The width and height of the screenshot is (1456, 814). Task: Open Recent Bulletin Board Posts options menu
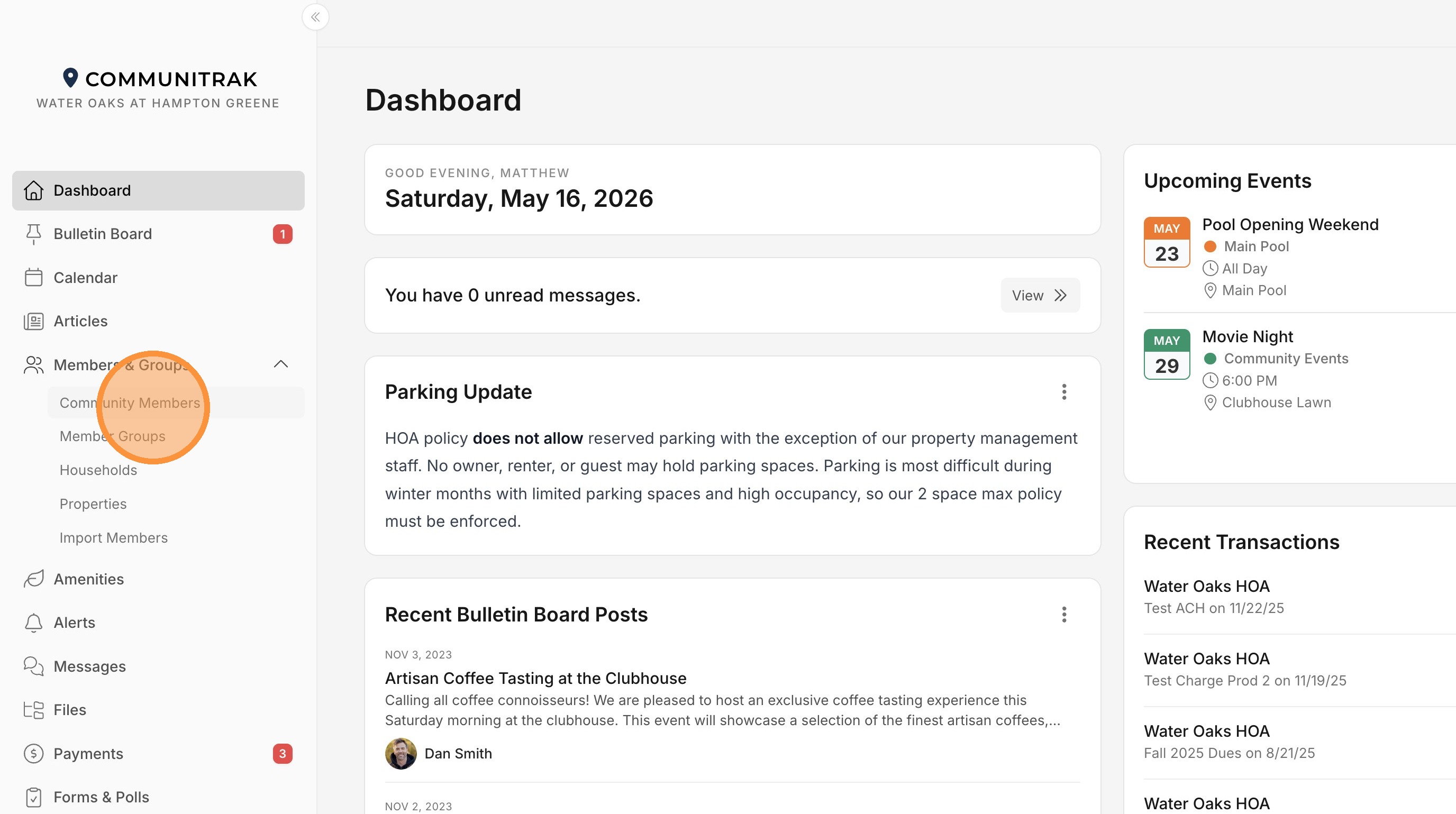point(1064,615)
